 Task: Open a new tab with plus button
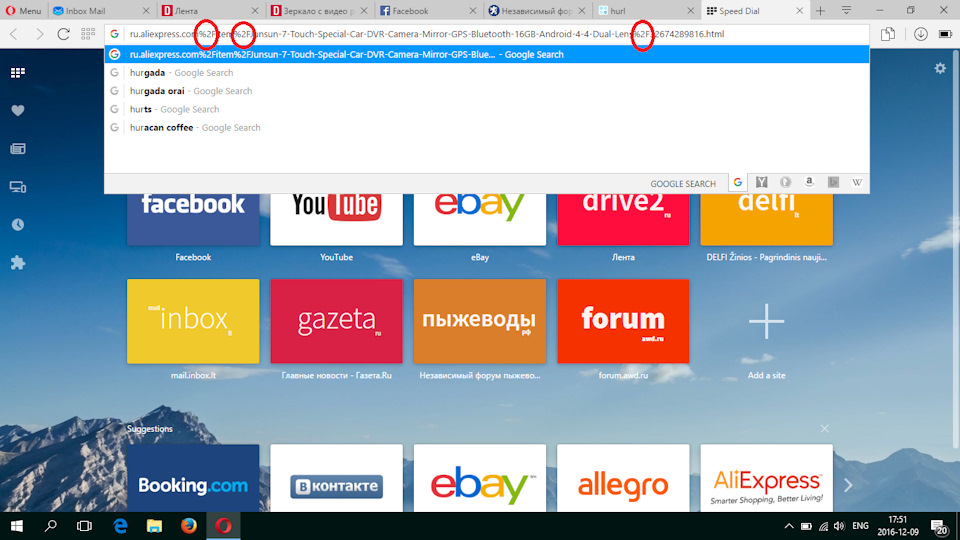(x=820, y=11)
